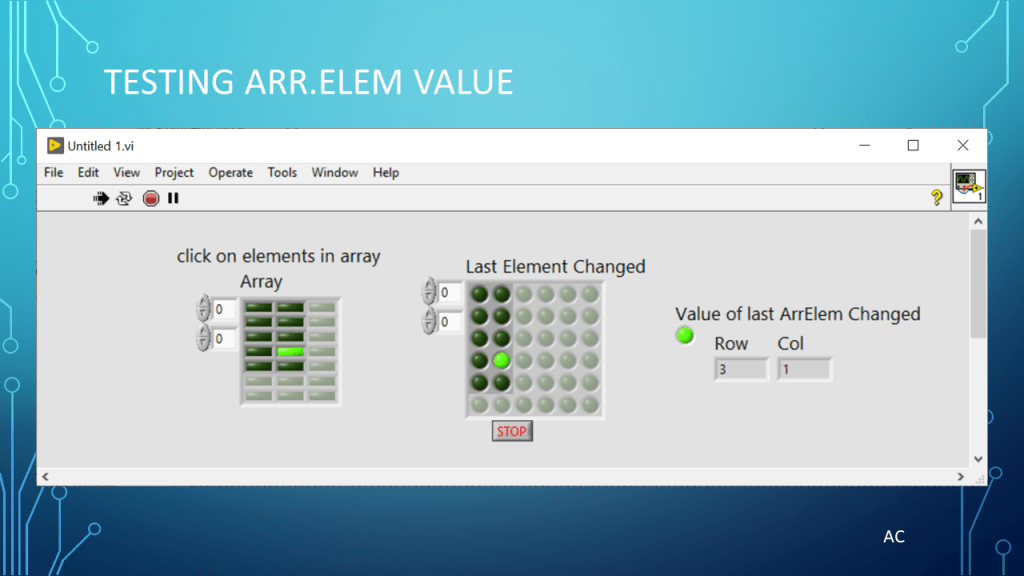Viewport: 1024px width, 576px height.
Task: Open the Operate menu
Action: [x=230, y=173]
